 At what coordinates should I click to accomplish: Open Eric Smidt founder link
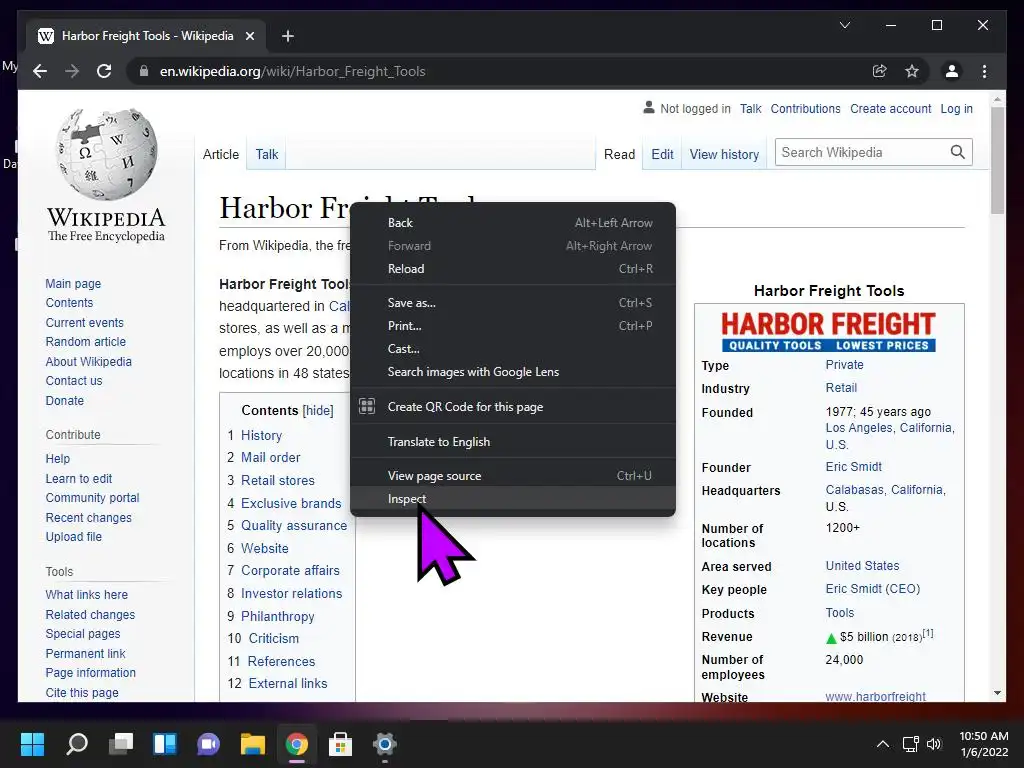[x=854, y=467]
